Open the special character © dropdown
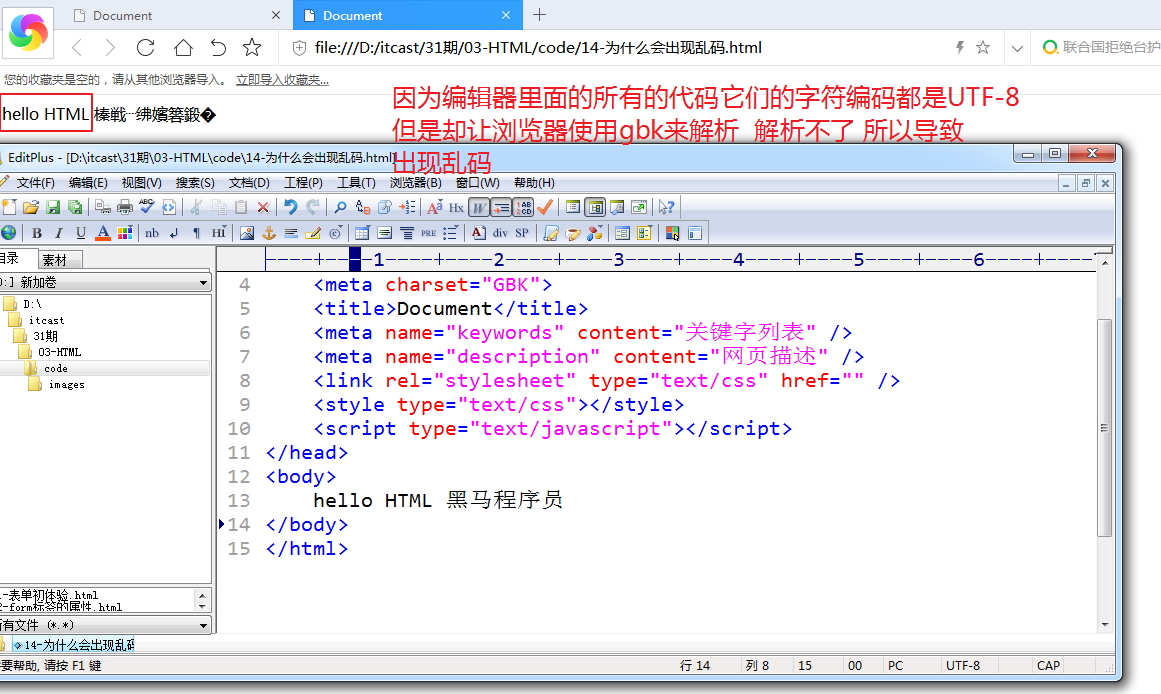Viewport: 1161px width, 694px height. [335, 233]
